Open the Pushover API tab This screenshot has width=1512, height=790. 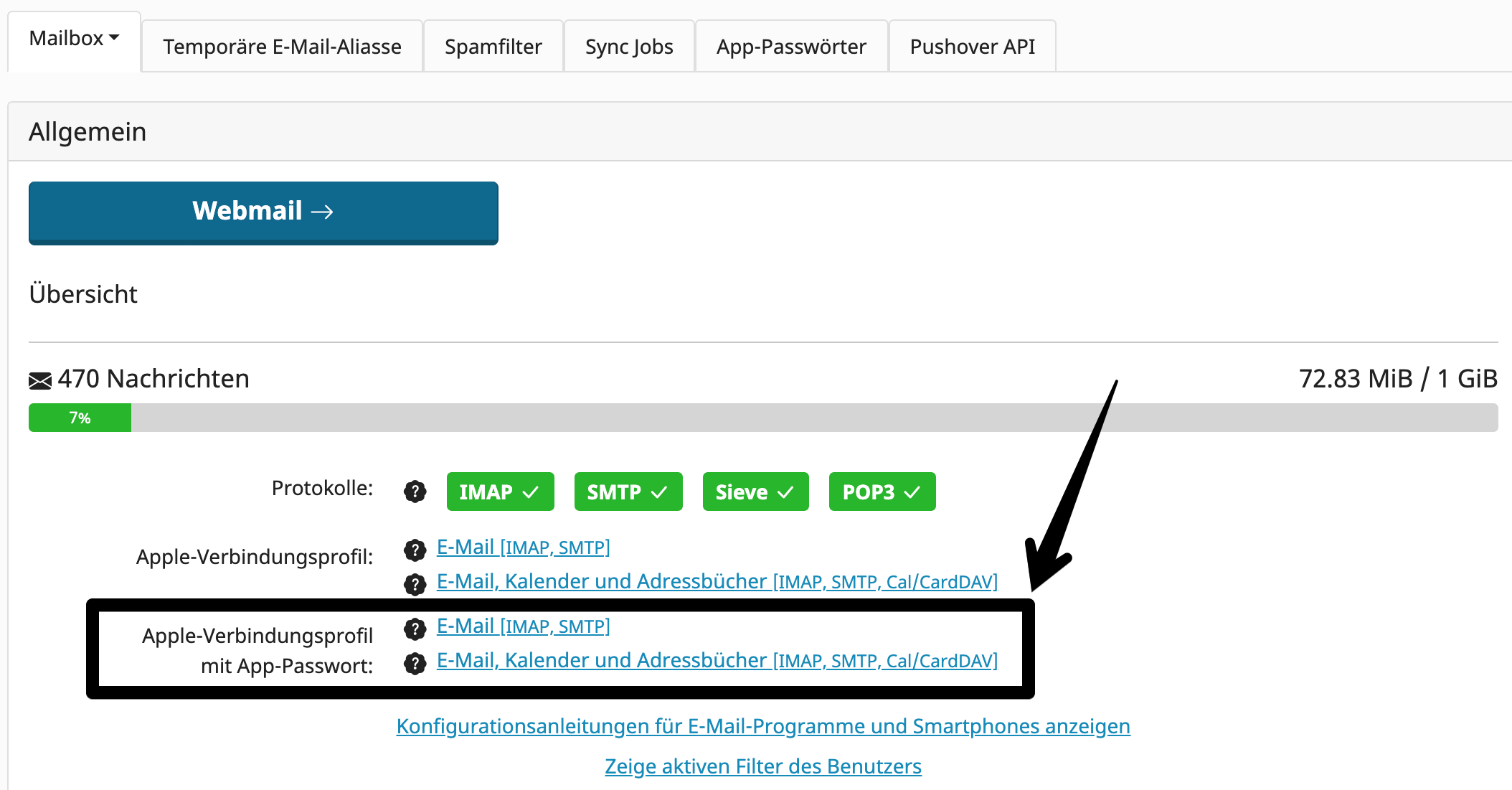pyautogui.click(x=972, y=47)
